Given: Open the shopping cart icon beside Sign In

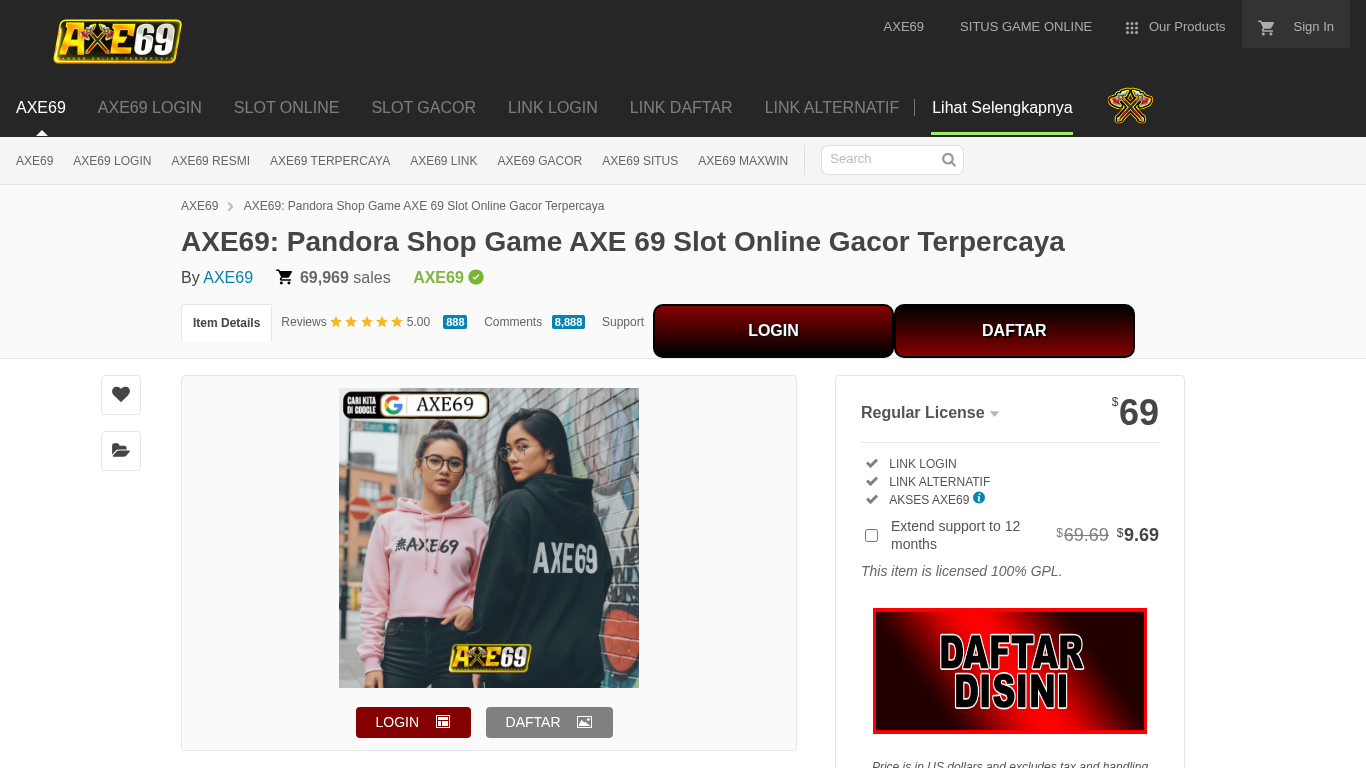Looking at the screenshot, I should [x=1267, y=28].
